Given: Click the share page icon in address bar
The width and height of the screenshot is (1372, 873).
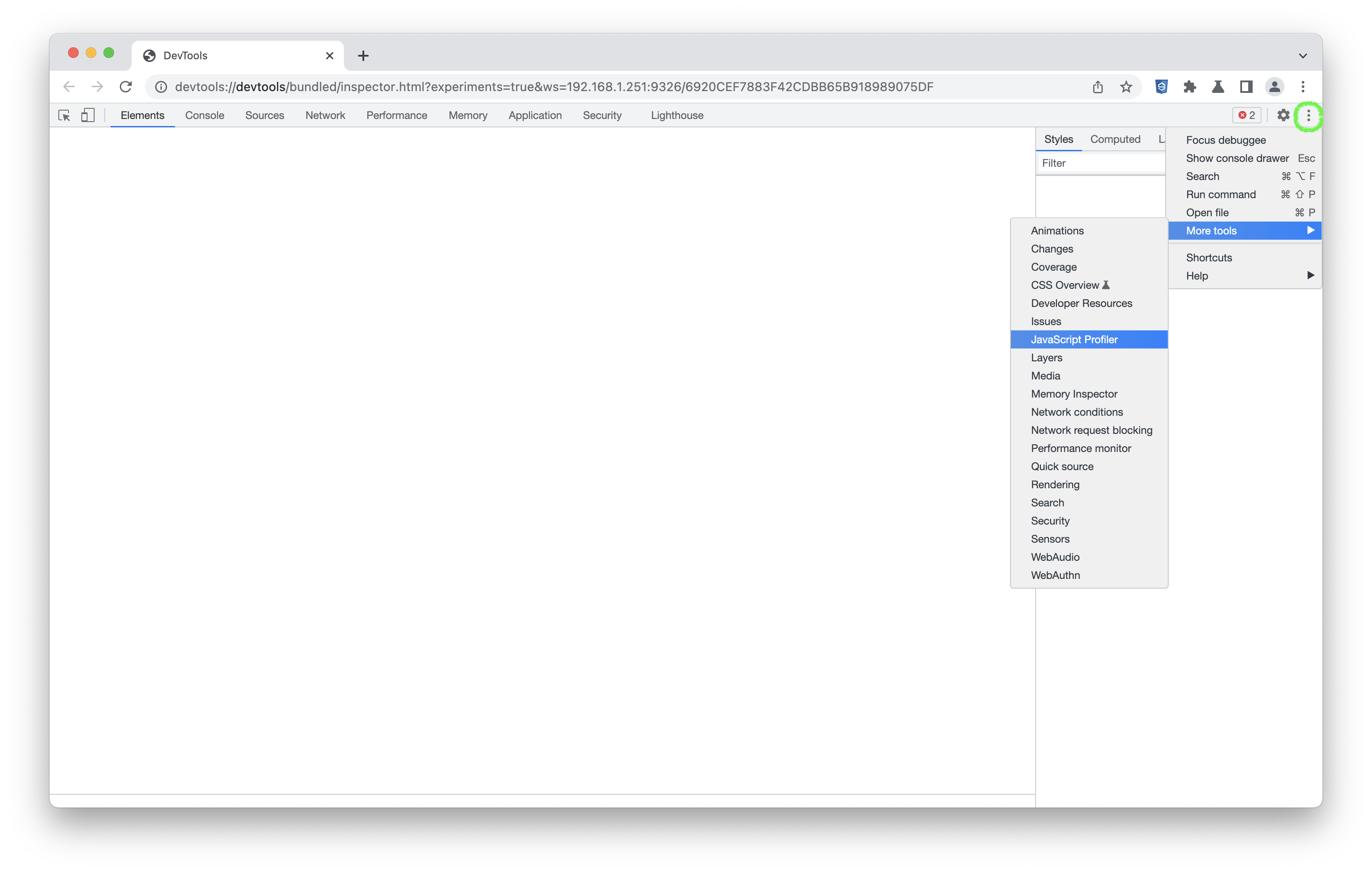Looking at the screenshot, I should point(1098,87).
